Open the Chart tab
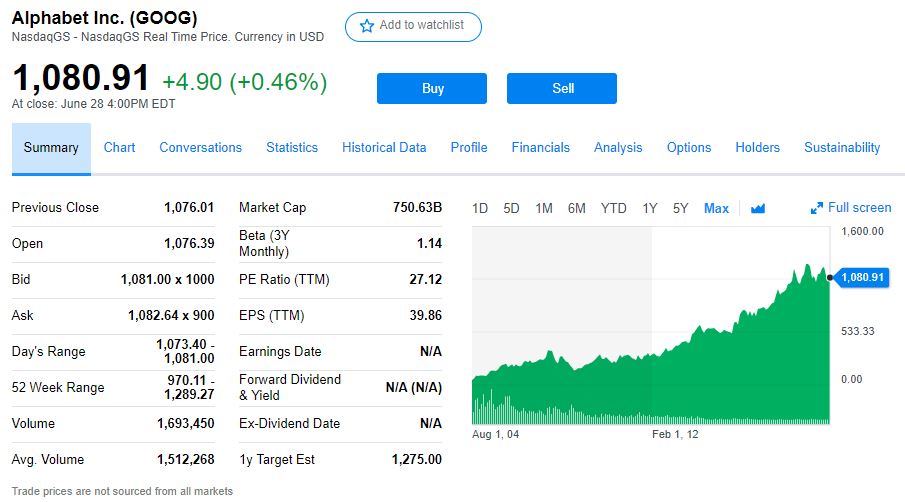Screen dimensions: 905x502 pyautogui.click(x=119, y=148)
